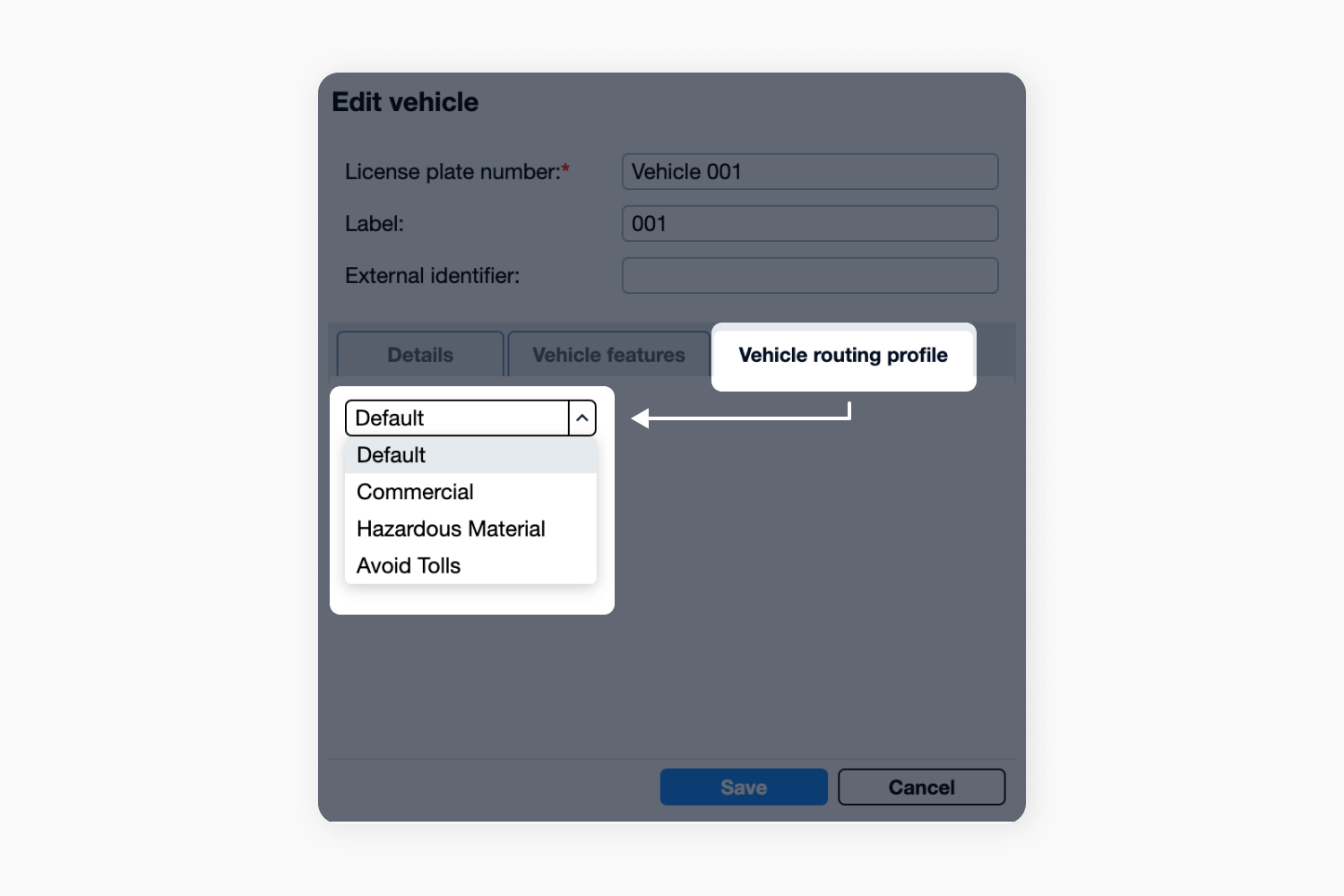Screen dimensions: 1344x896
Task: Click the Edit vehicle dialog title
Action: point(405,101)
